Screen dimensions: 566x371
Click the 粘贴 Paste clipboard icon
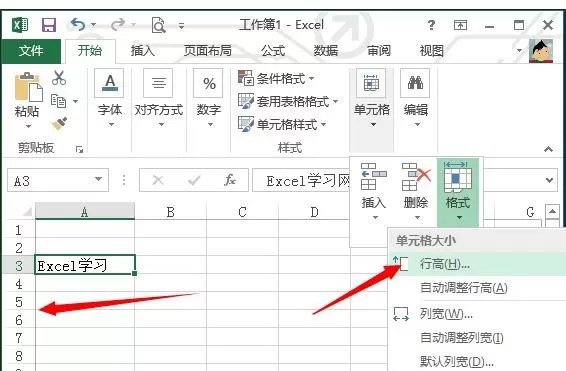[28, 87]
